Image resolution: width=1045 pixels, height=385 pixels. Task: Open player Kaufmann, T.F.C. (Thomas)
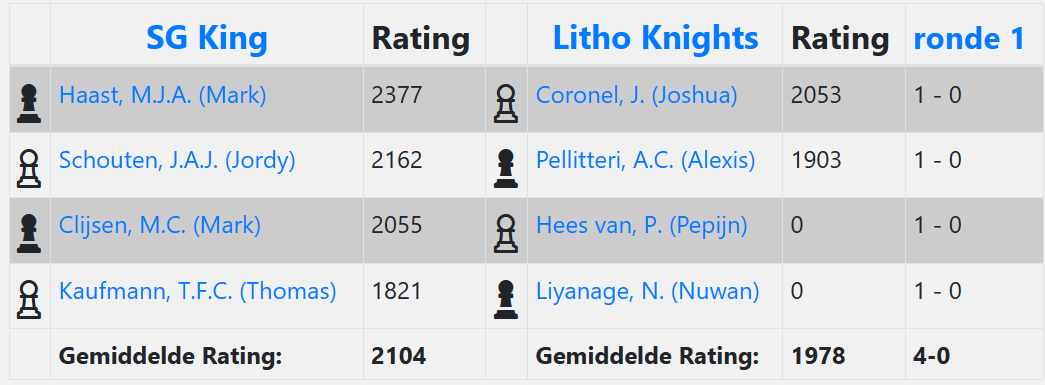[197, 291]
